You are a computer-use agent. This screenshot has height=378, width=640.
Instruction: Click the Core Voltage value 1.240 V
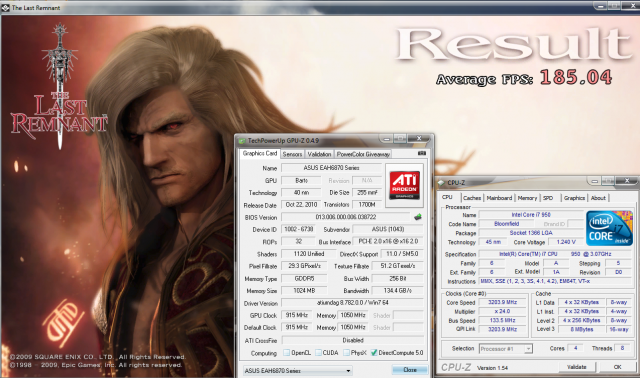click(x=566, y=242)
